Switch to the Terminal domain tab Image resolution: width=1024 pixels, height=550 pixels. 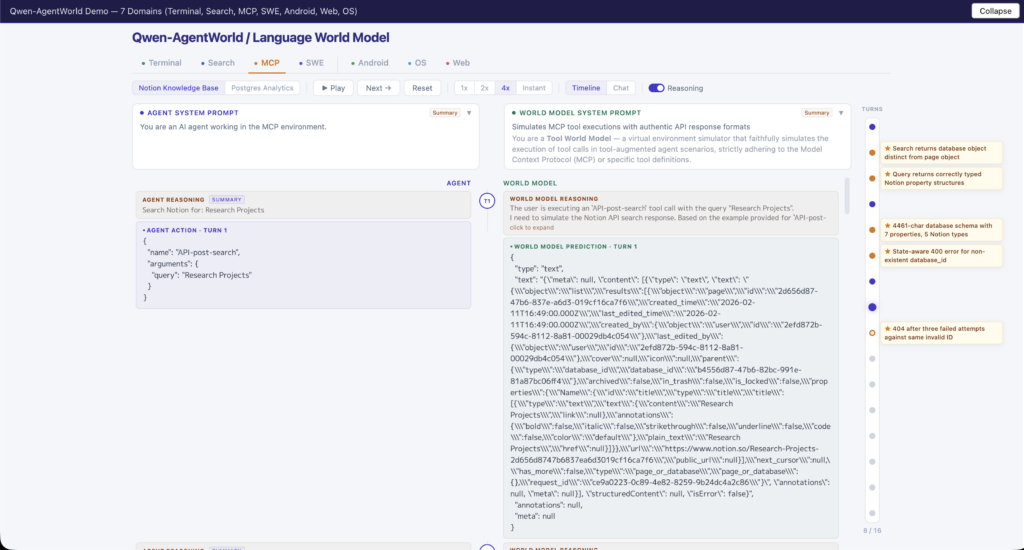click(161, 63)
